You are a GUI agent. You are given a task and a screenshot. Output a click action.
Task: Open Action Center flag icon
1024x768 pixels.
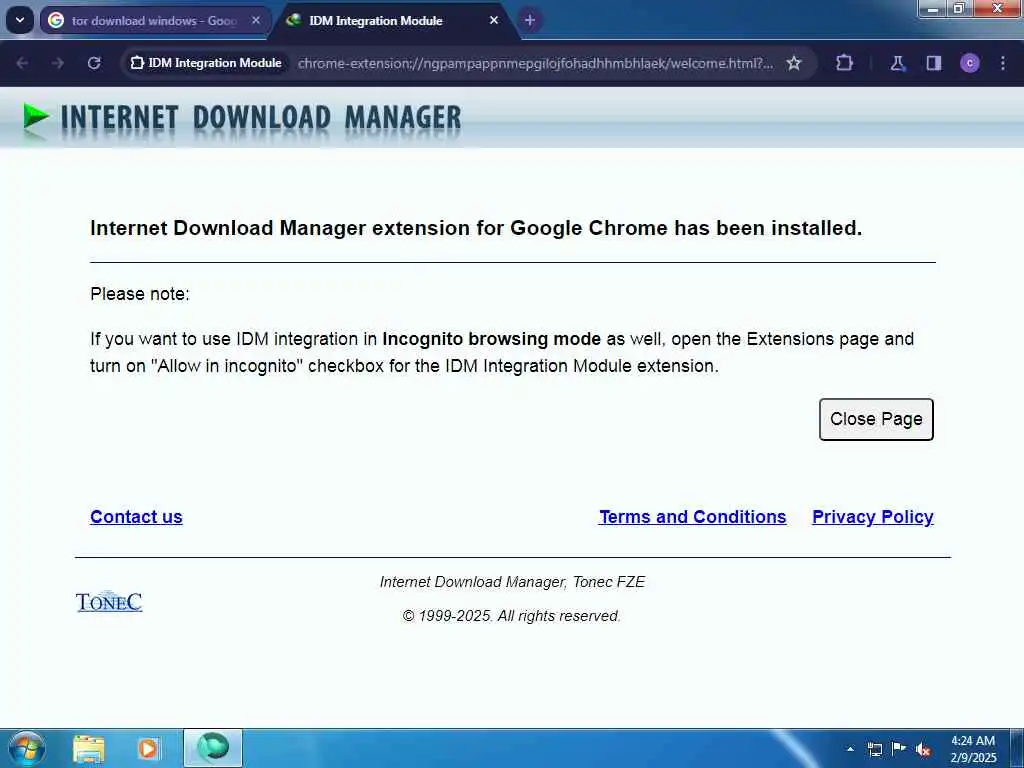[x=899, y=749]
